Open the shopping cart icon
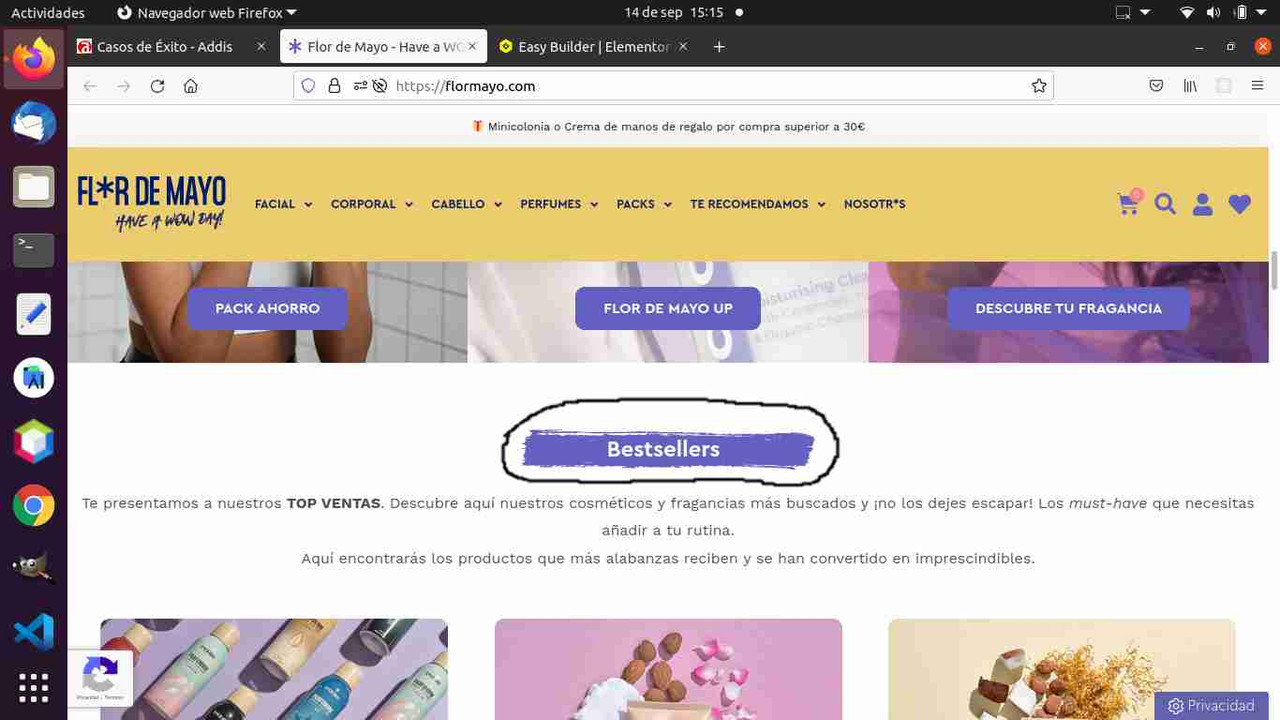1280x720 pixels. coord(1128,203)
